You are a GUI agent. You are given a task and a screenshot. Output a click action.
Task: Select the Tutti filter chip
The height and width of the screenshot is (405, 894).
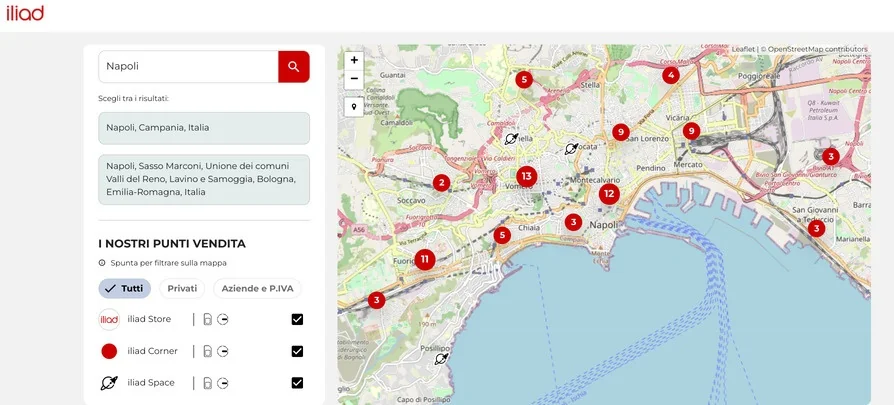click(125, 289)
